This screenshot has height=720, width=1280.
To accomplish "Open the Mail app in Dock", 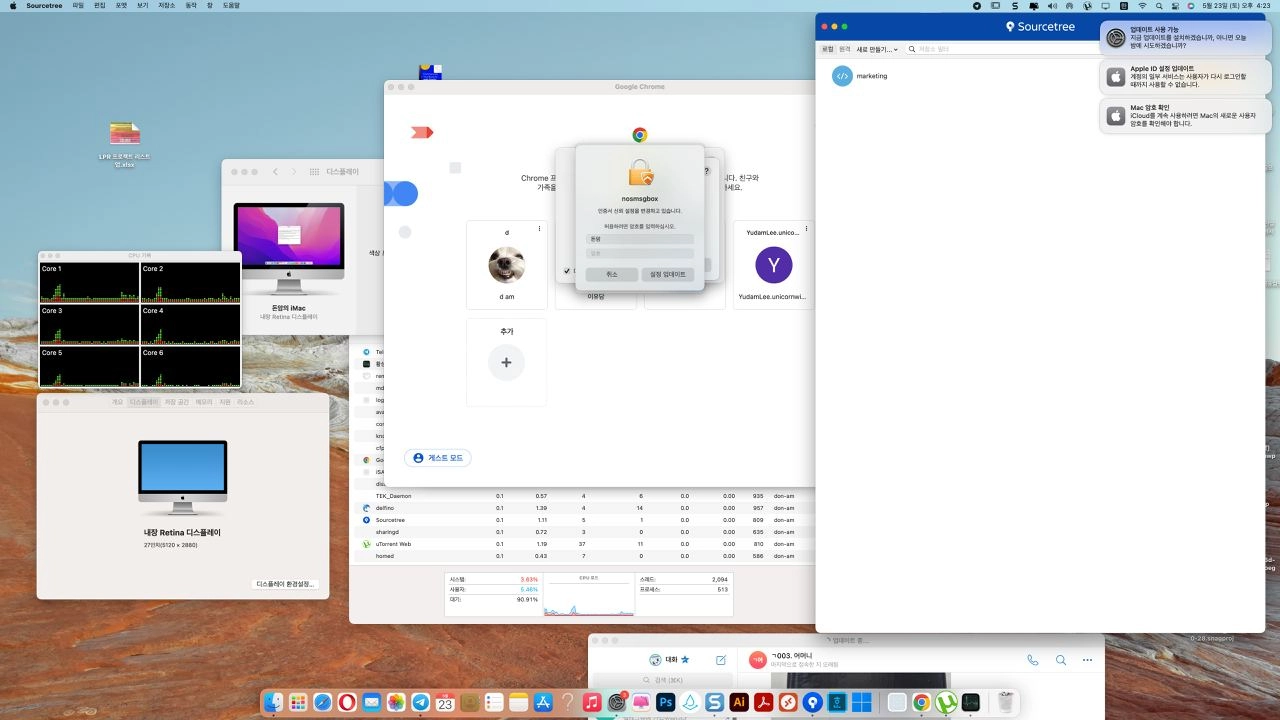I will pos(372,703).
